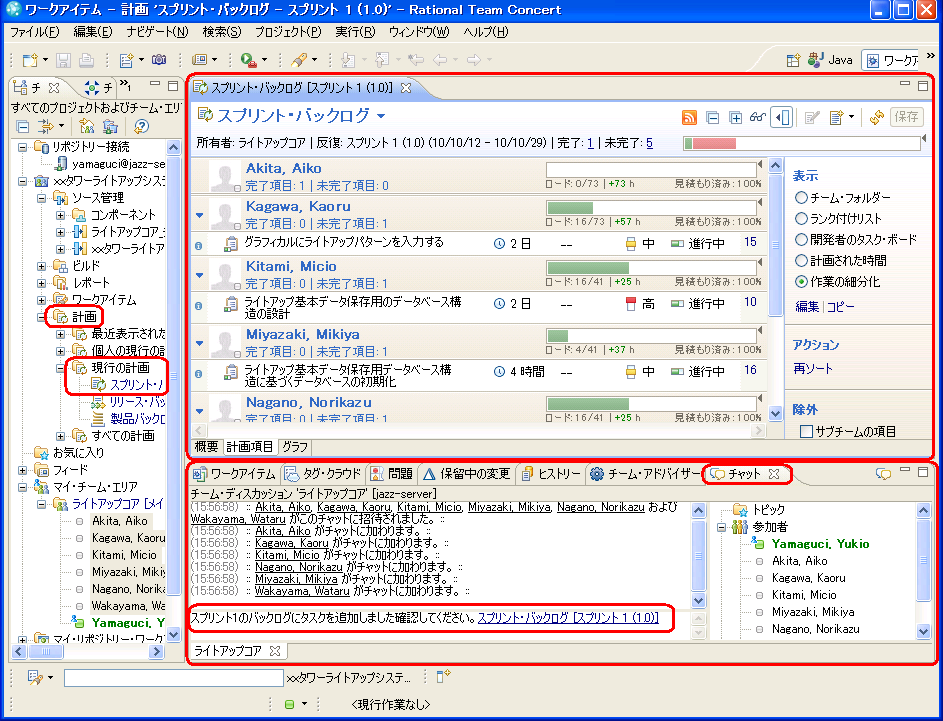This screenshot has height=721, width=943.
Task: Toggle the side panel icon in plan header
Action: (x=782, y=117)
